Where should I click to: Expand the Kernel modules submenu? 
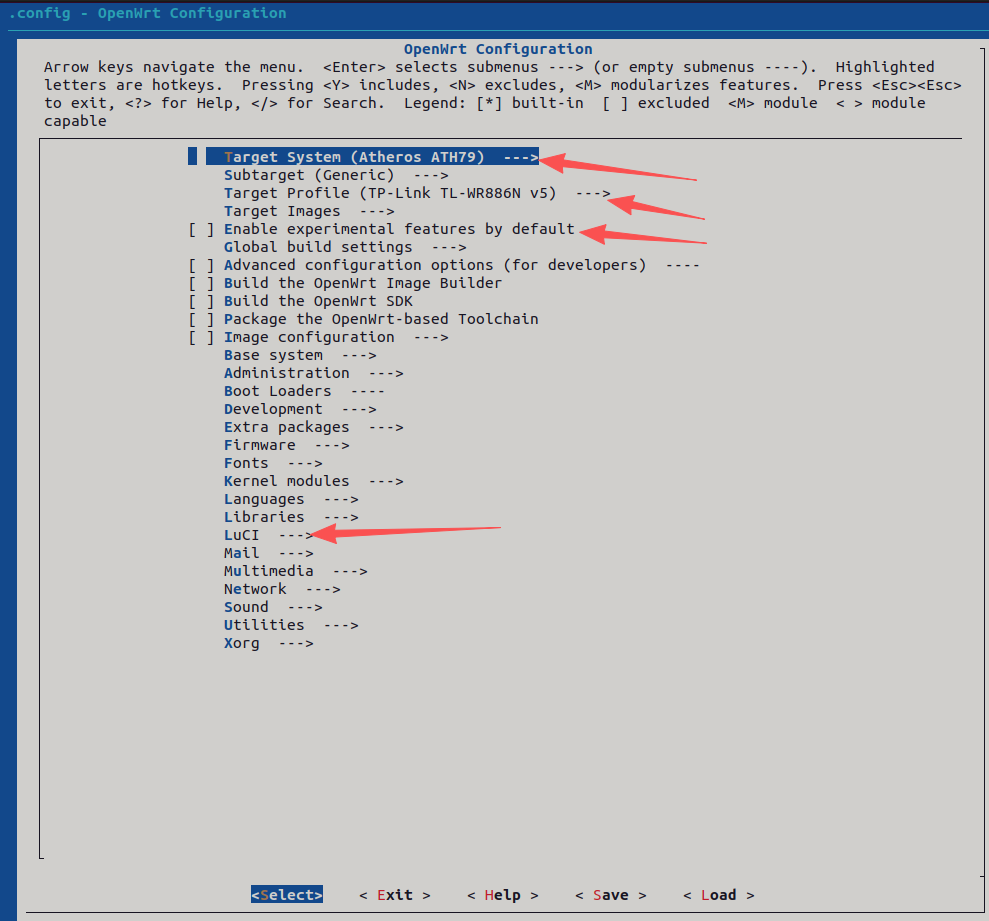pos(313,481)
